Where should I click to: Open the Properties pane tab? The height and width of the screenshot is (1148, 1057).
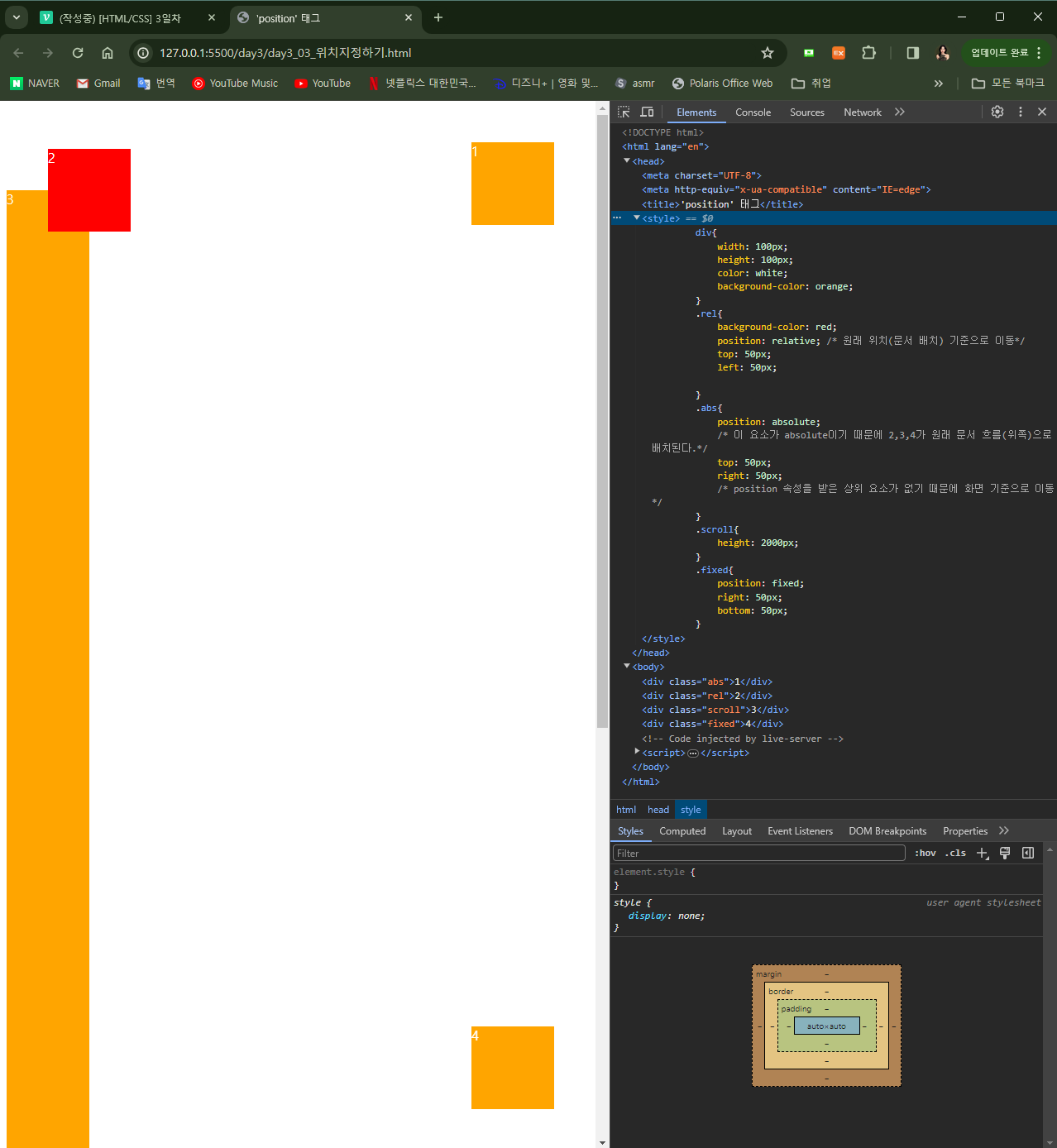(x=965, y=831)
